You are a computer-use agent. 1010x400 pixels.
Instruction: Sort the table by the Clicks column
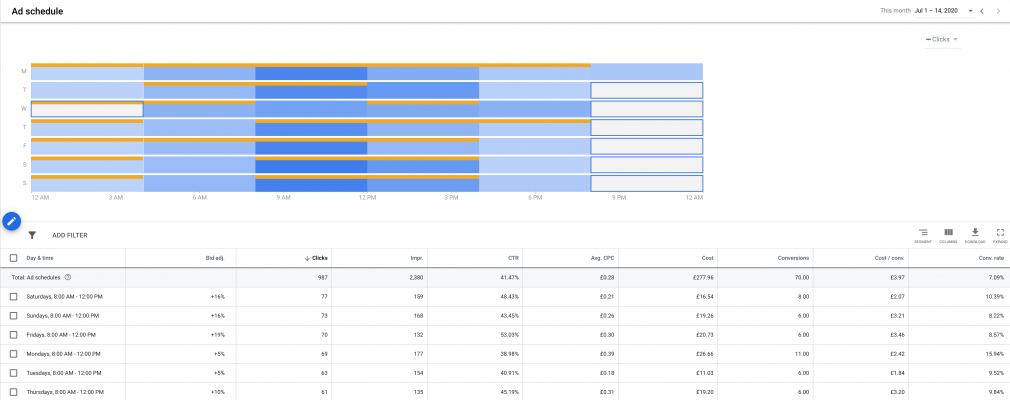[x=319, y=258]
